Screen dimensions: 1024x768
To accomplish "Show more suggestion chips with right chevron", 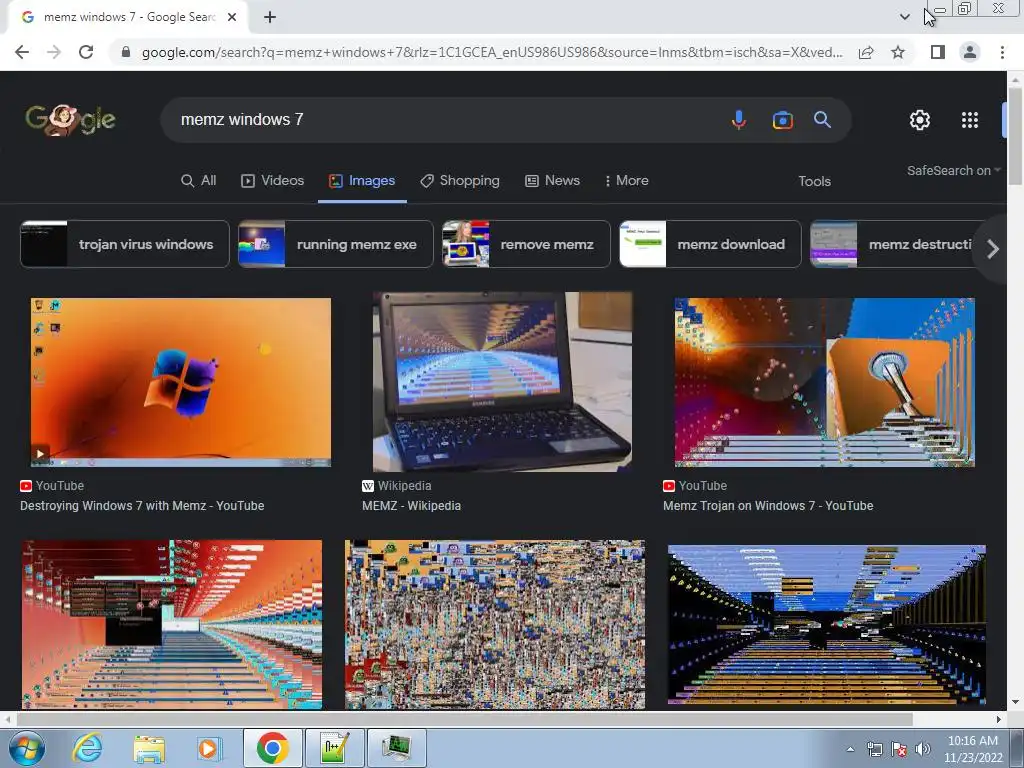I will (993, 249).
